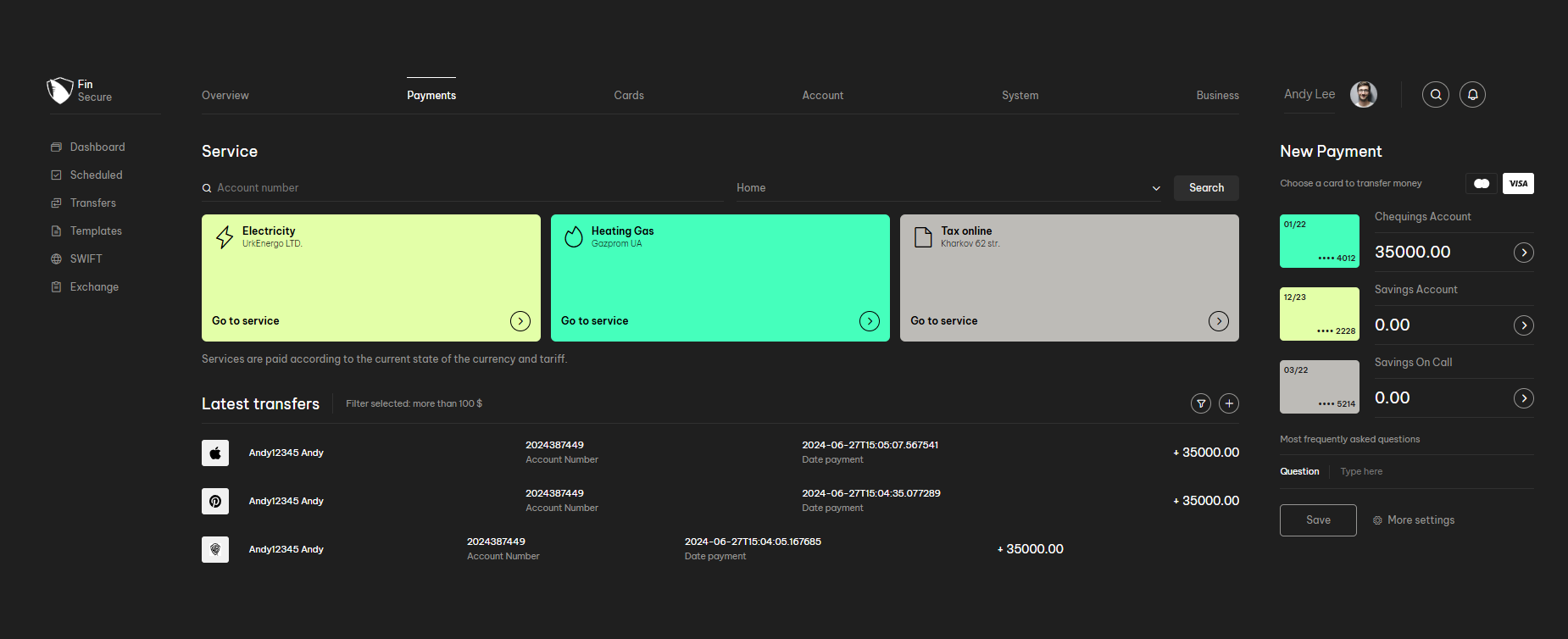1568x639 pixels.
Task: Click the Electricity service arrow icon
Action: click(x=520, y=321)
